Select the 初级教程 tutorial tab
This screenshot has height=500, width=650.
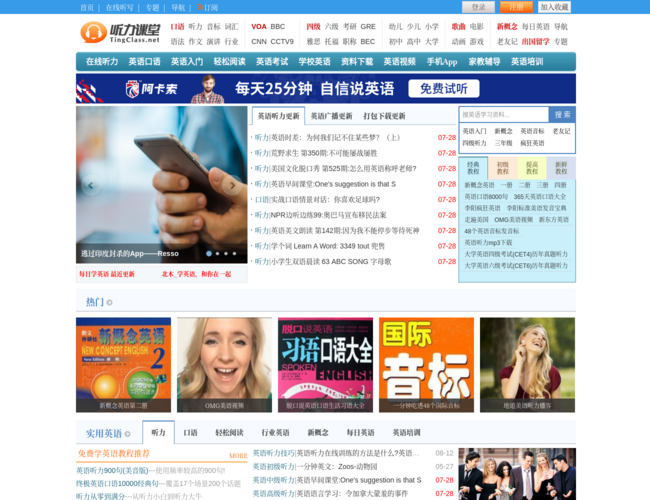503,168
